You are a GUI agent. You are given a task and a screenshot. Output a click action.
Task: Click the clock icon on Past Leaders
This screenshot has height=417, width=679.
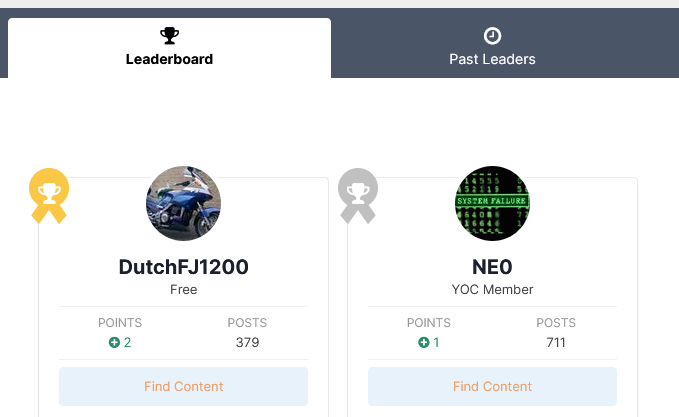492,36
